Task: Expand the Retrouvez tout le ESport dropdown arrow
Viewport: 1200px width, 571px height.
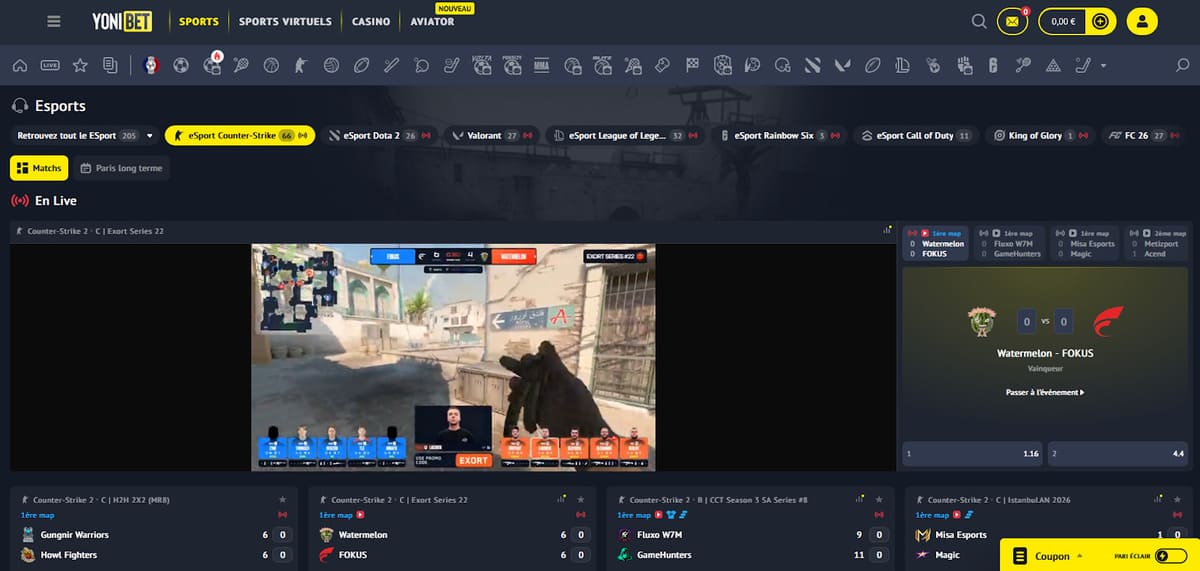Action: coord(150,135)
